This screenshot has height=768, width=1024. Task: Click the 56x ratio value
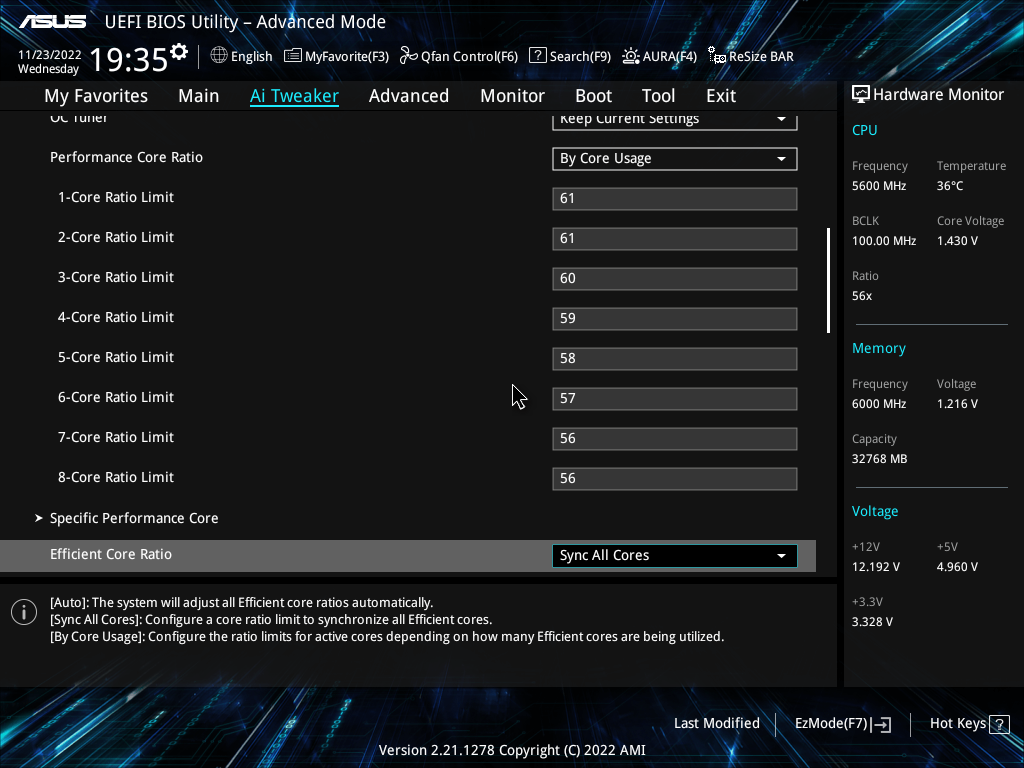tap(861, 296)
